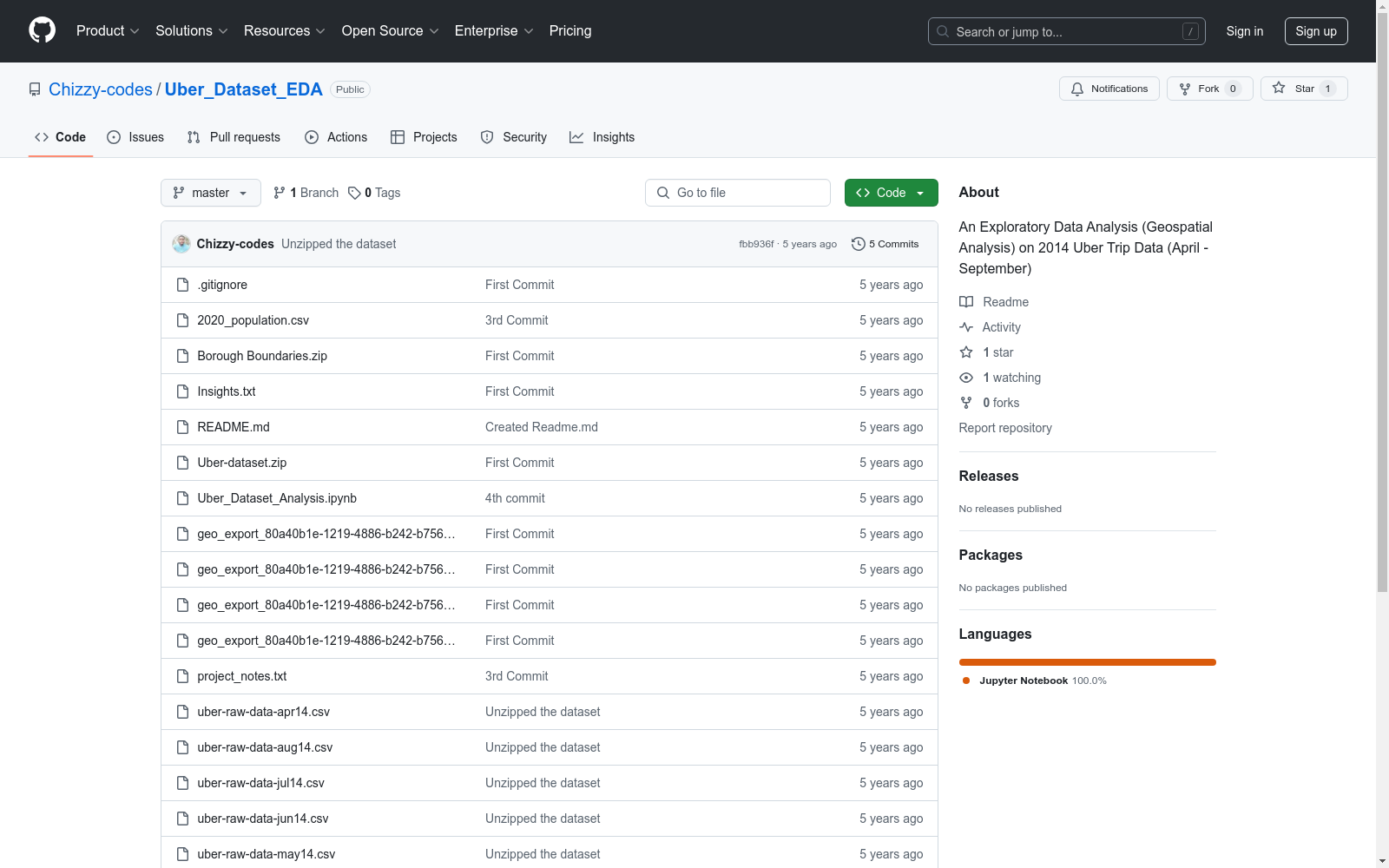Image resolution: width=1389 pixels, height=868 pixels.
Task: Fork this repository
Action: 1210,89
